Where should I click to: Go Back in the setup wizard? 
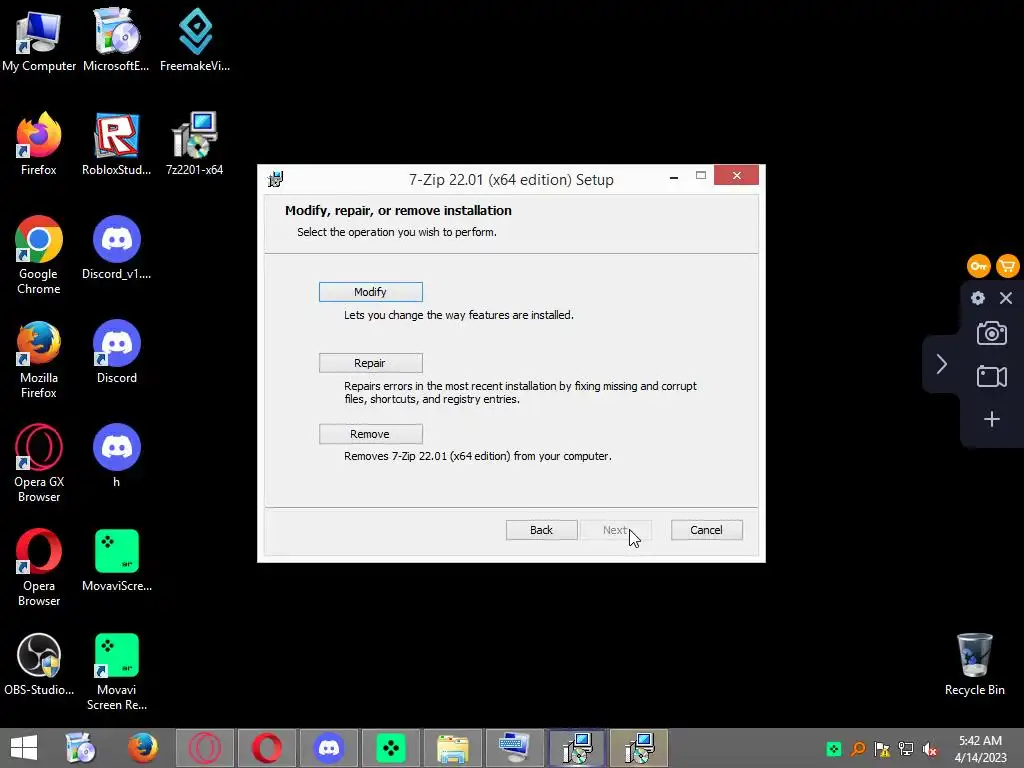pyautogui.click(x=541, y=530)
